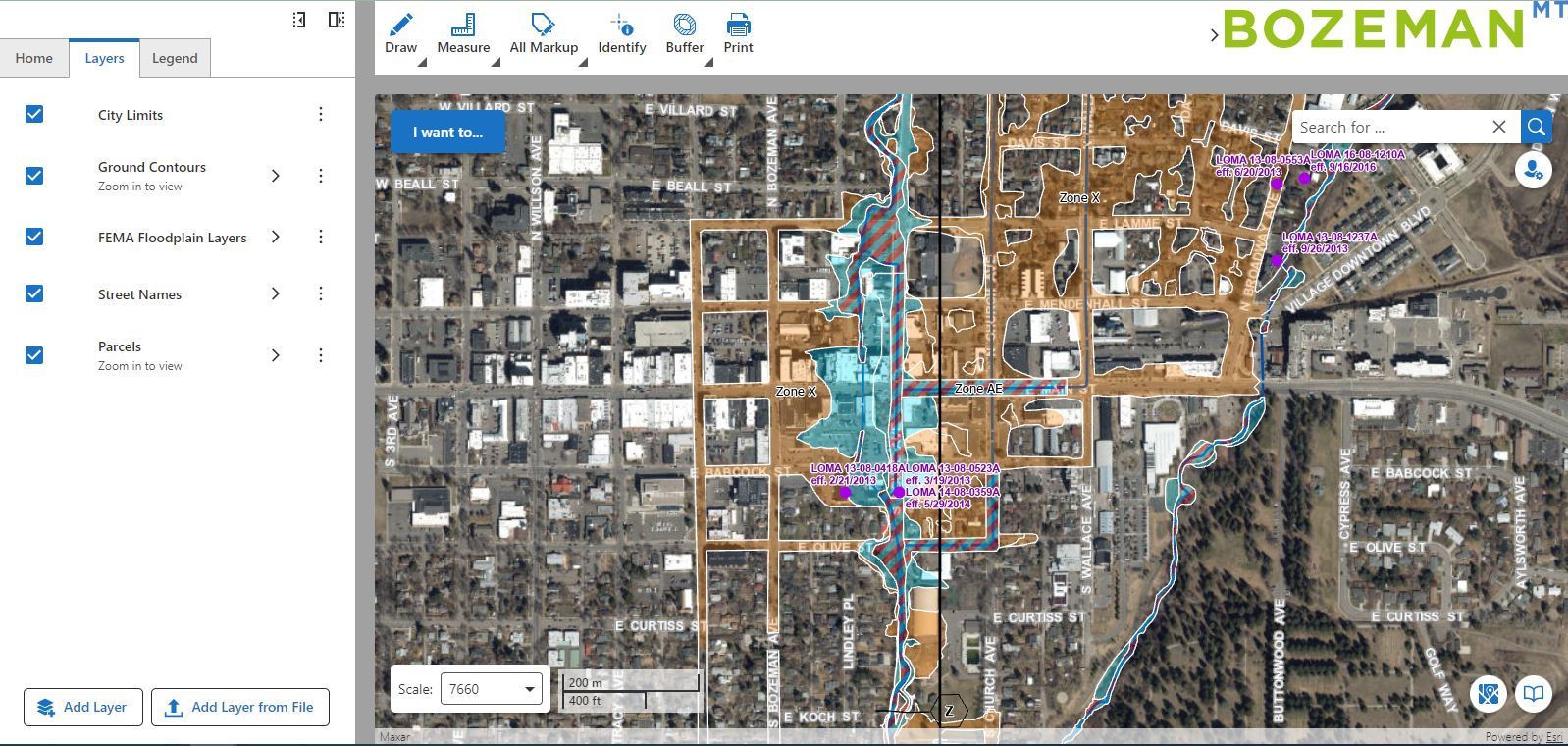Toggle the Parcels layer checkbox

pos(34,355)
